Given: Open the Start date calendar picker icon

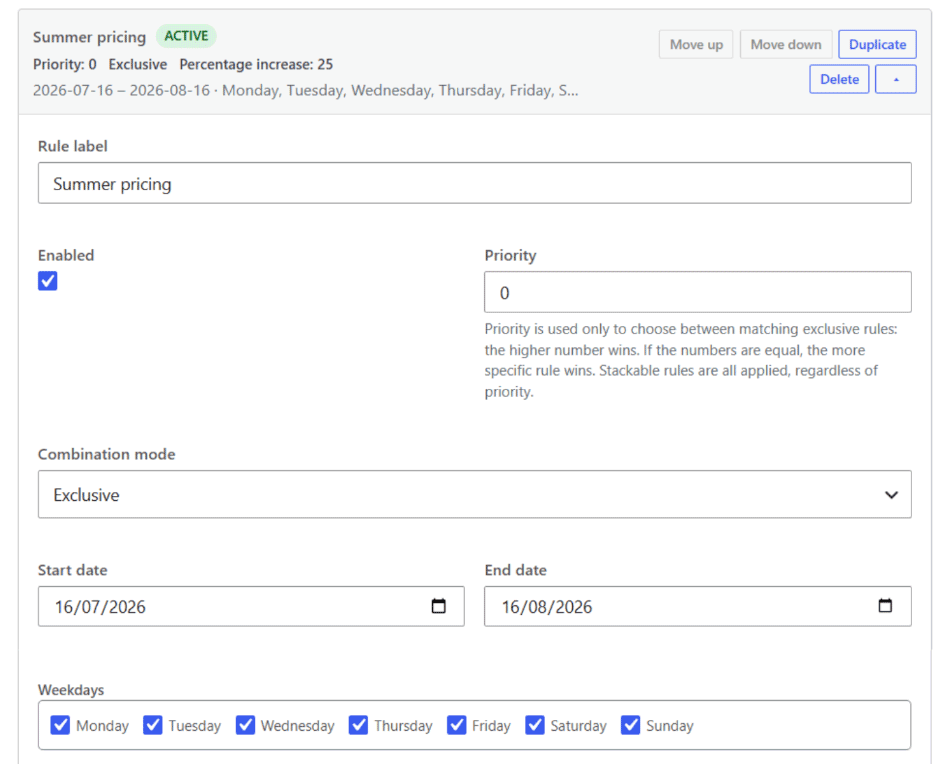Looking at the screenshot, I should [438, 606].
